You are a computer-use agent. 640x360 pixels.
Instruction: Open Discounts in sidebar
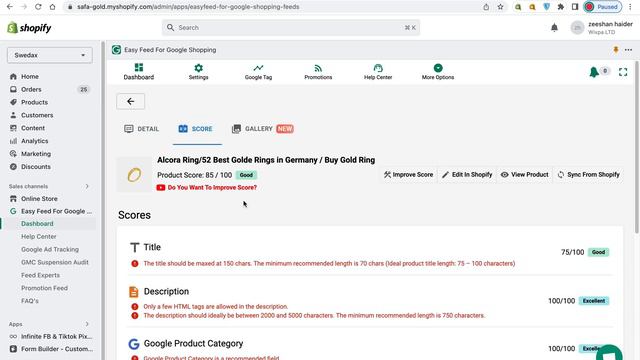pos(36,167)
